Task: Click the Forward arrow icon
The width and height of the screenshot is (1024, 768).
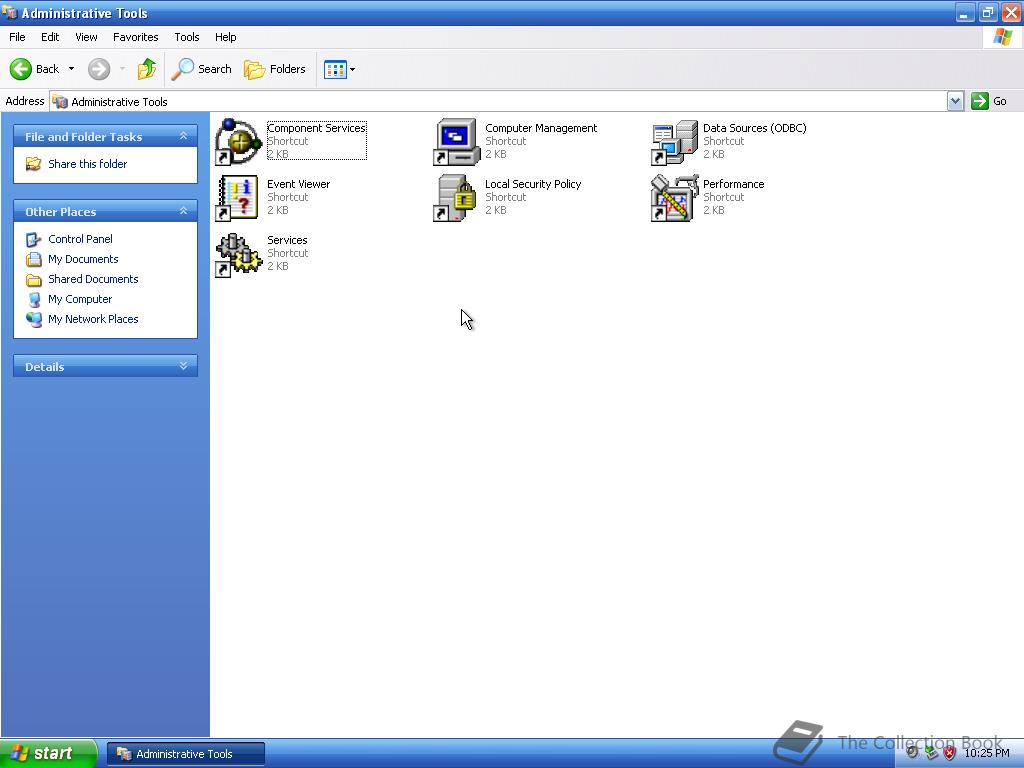Action: pos(99,69)
